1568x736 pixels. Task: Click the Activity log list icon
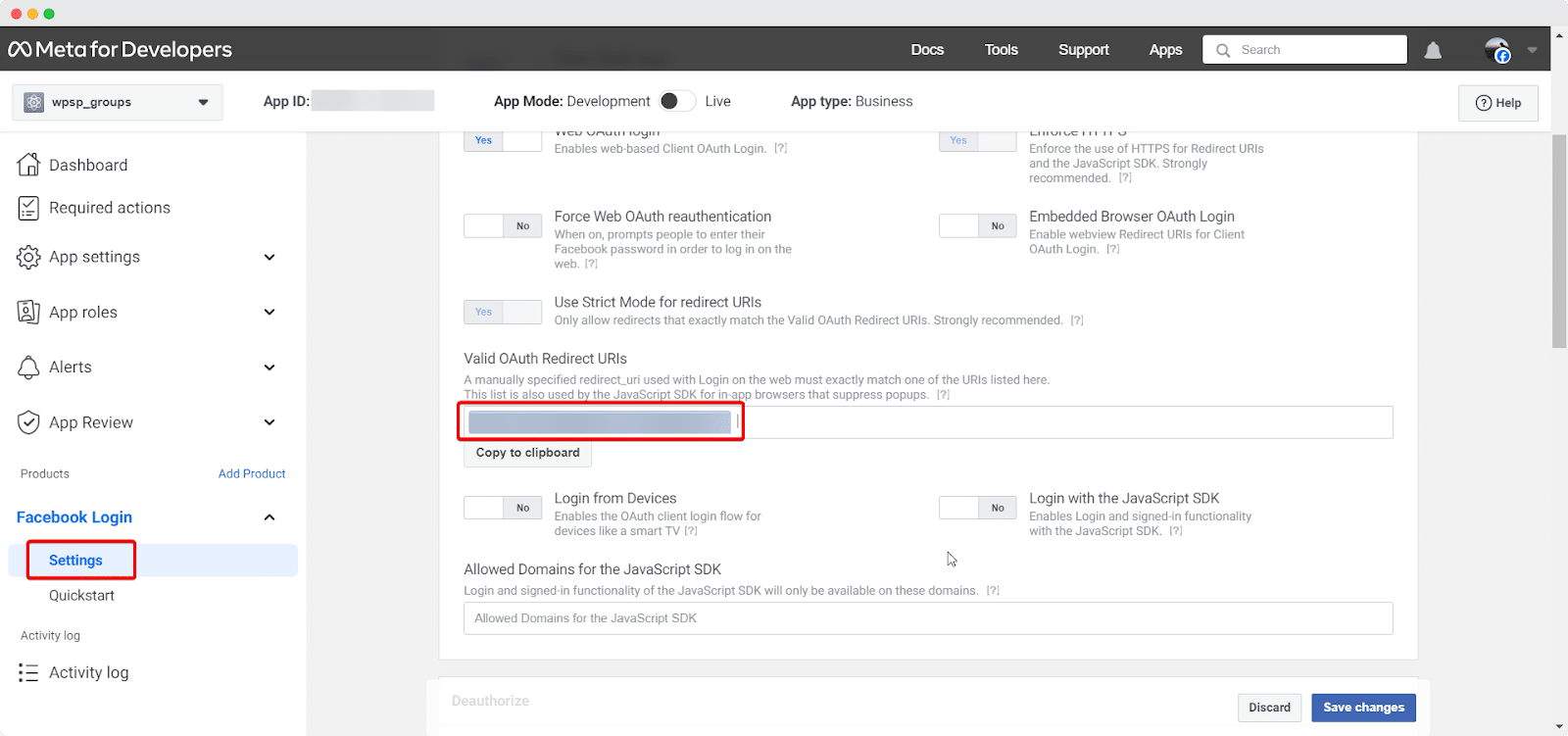28,672
